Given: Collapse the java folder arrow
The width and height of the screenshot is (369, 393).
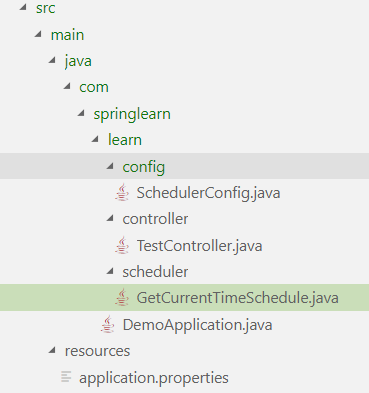Looking at the screenshot, I should 52,60.
